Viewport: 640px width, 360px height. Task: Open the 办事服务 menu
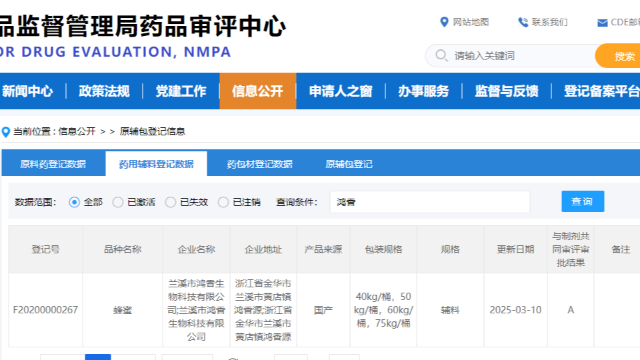(423, 91)
